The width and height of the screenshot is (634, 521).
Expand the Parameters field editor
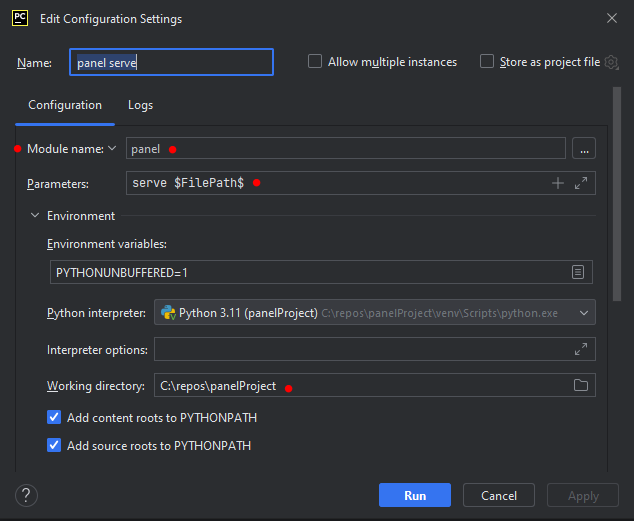(x=581, y=183)
